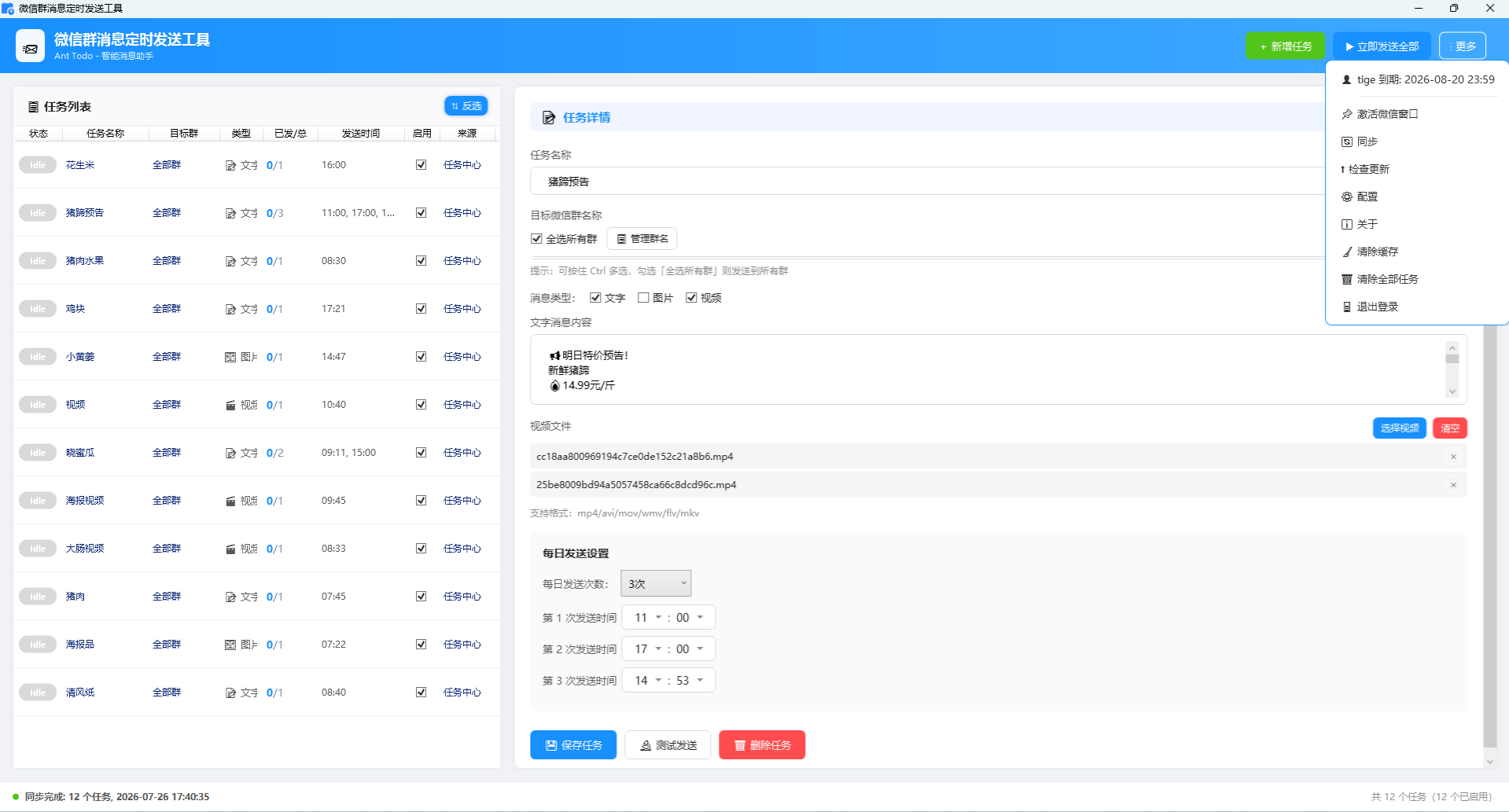Image resolution: width=1509 pixels, height=812 pixels.
Task: Uncheck the 全选所有群 checkbox
Action: (x=536, y=239)
